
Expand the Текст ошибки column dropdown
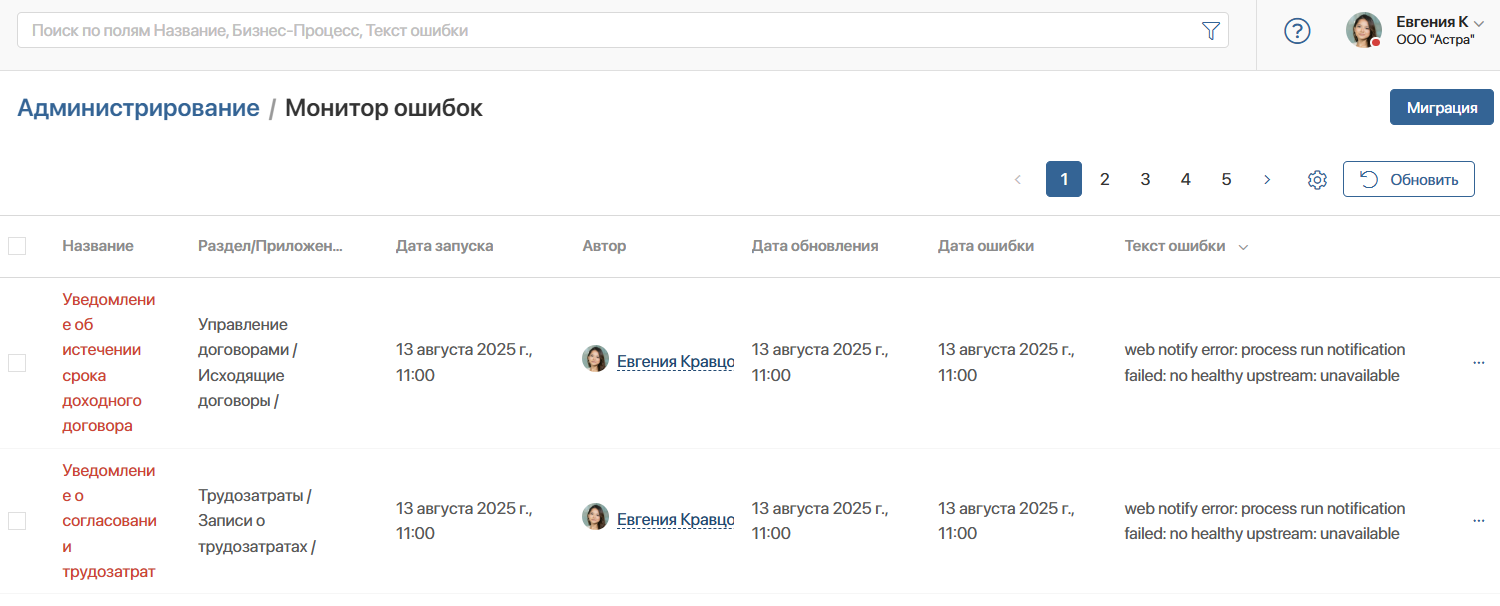point(1243,247)
